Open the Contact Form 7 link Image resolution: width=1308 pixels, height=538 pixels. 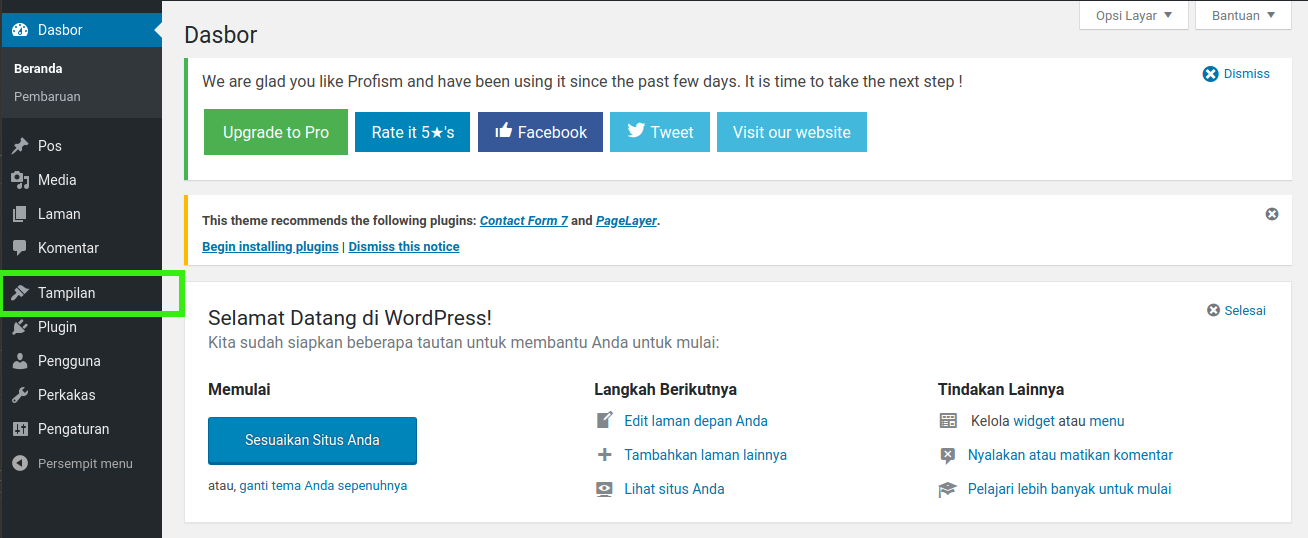(523, 221)
